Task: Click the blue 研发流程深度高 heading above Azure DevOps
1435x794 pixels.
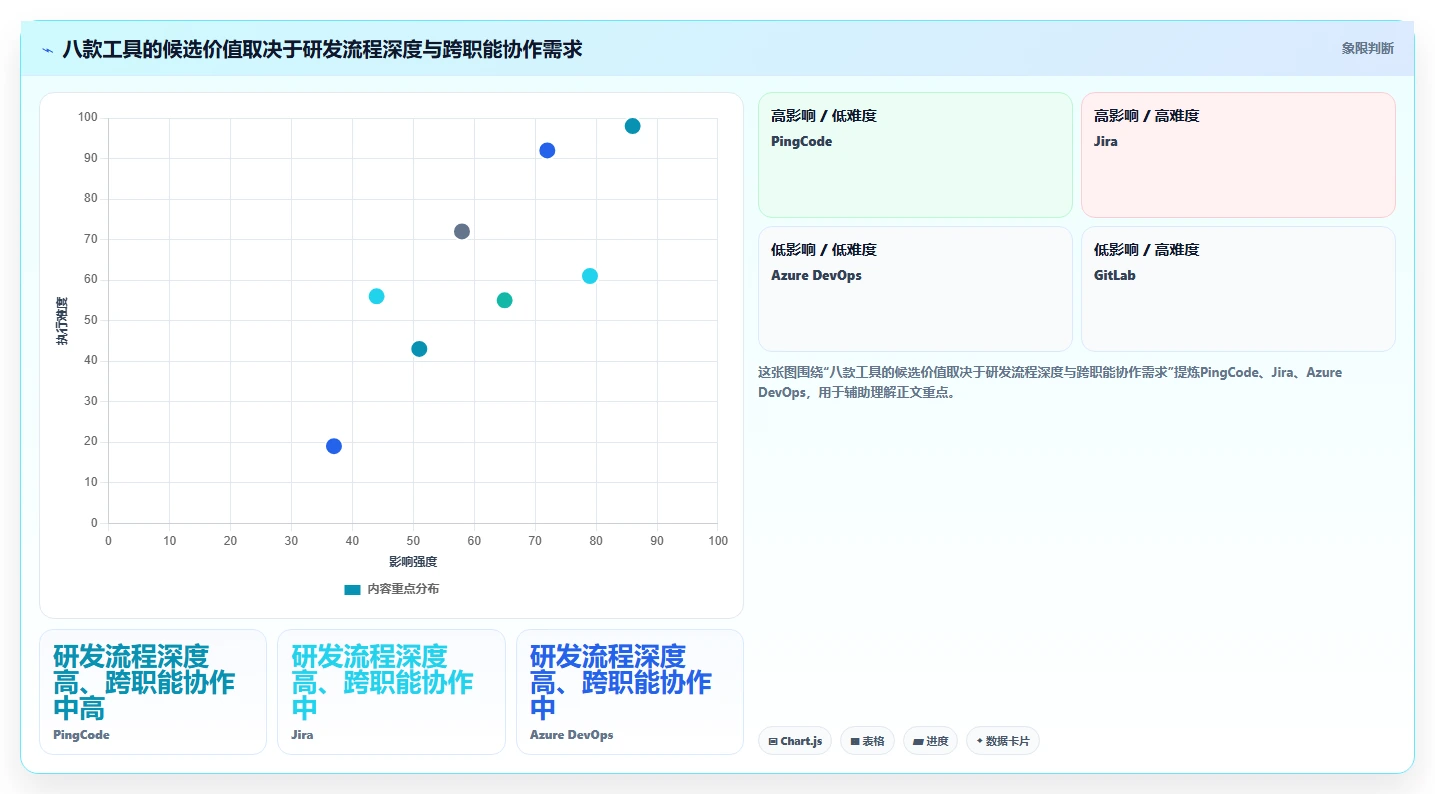Action: [621, 683]
